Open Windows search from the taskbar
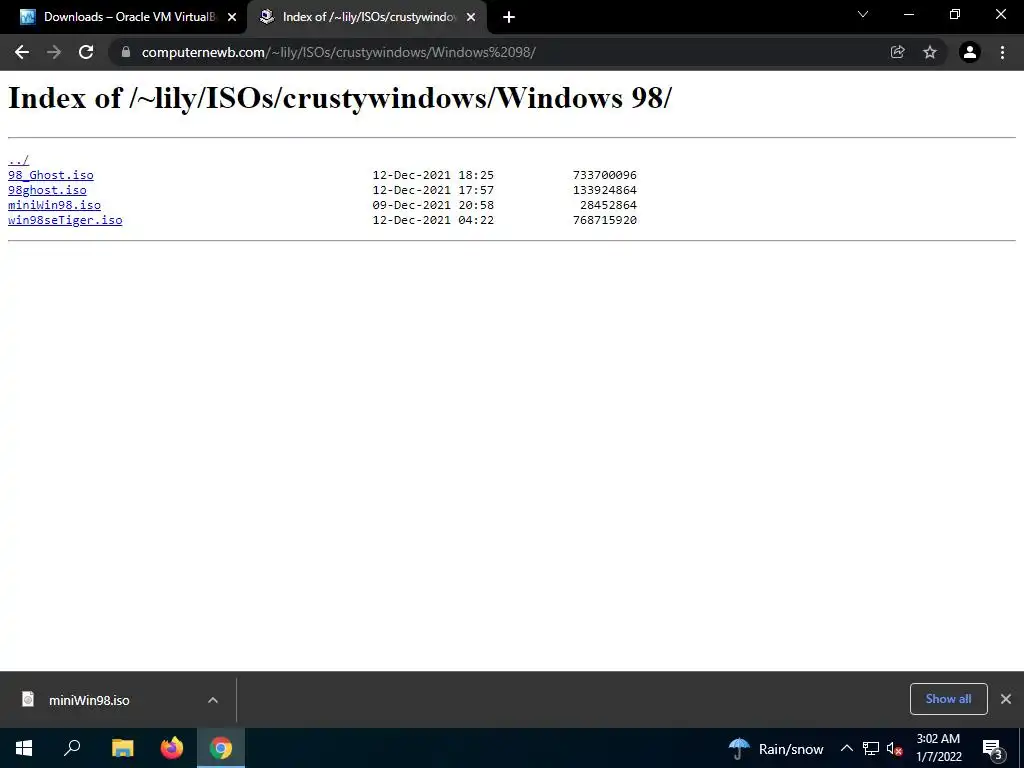This screenshot has width=1024, height=768. pos(72,748)
